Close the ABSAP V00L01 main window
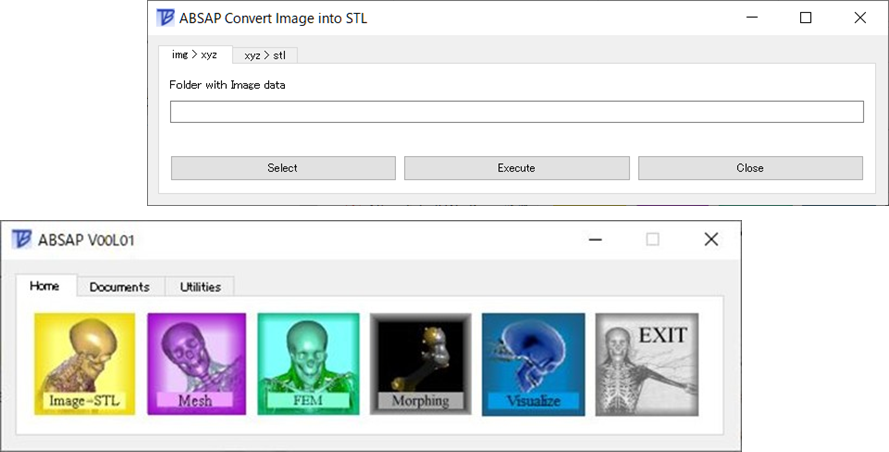 tap(712, 239)
